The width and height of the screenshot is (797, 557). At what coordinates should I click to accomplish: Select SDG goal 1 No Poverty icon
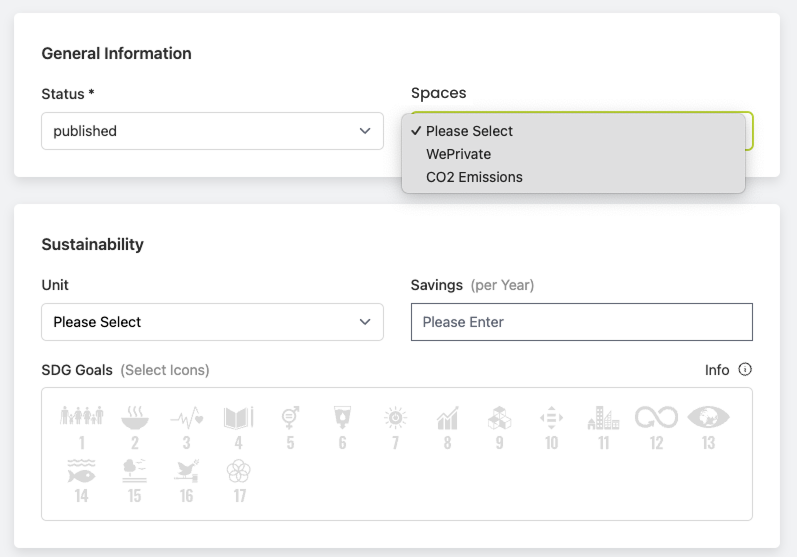(x=82, y=427)
